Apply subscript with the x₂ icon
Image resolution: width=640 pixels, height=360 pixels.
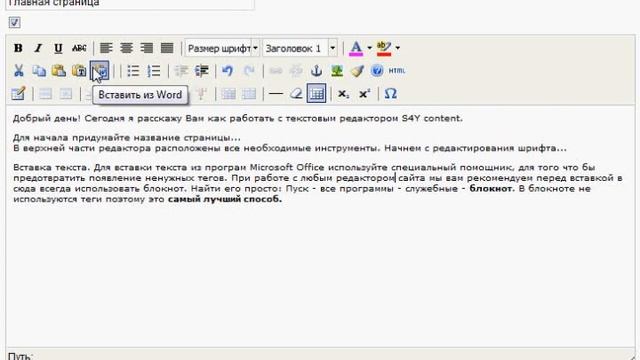[x=343, y=94]
